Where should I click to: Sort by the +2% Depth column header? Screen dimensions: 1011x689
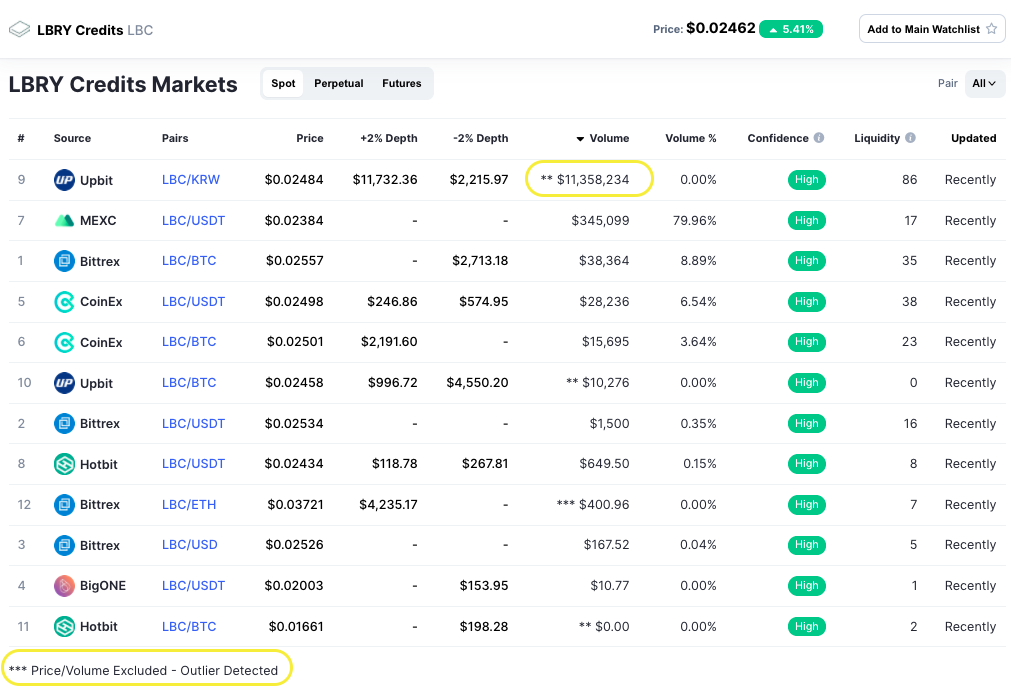[389, 138]
